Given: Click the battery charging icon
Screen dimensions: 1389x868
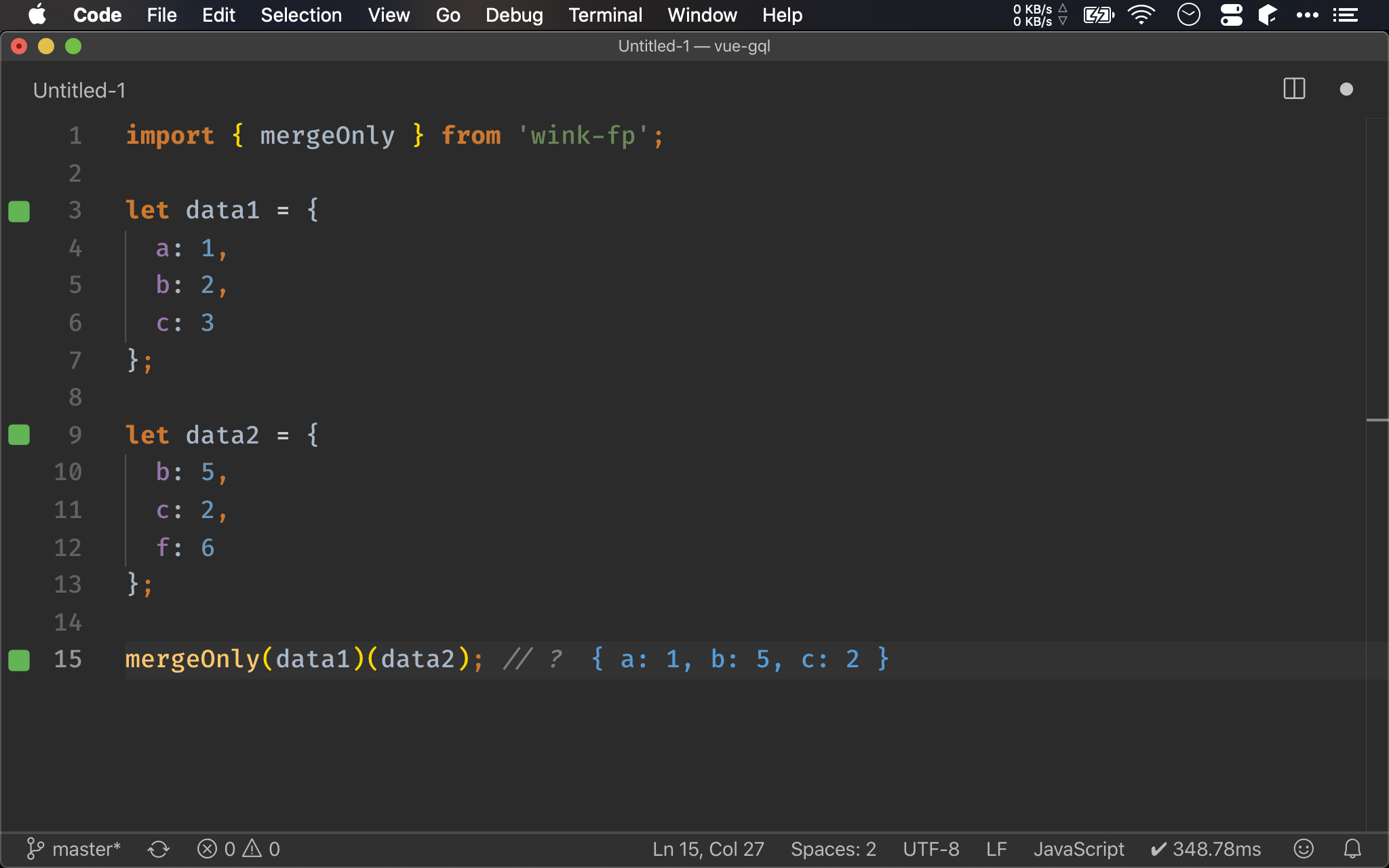Looking at the screenshot, I should pyautogui.click(x=1098, y=15).
